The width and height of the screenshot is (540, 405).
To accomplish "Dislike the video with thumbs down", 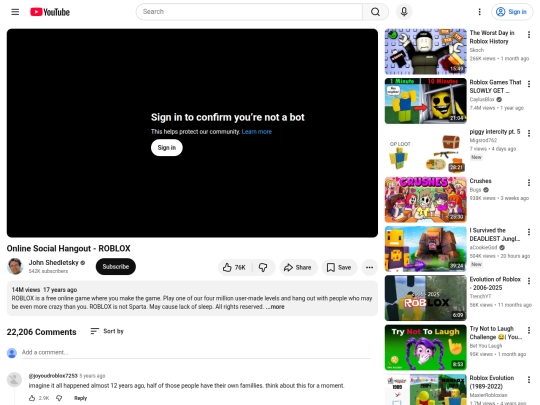I will click(x=263, y=267).
